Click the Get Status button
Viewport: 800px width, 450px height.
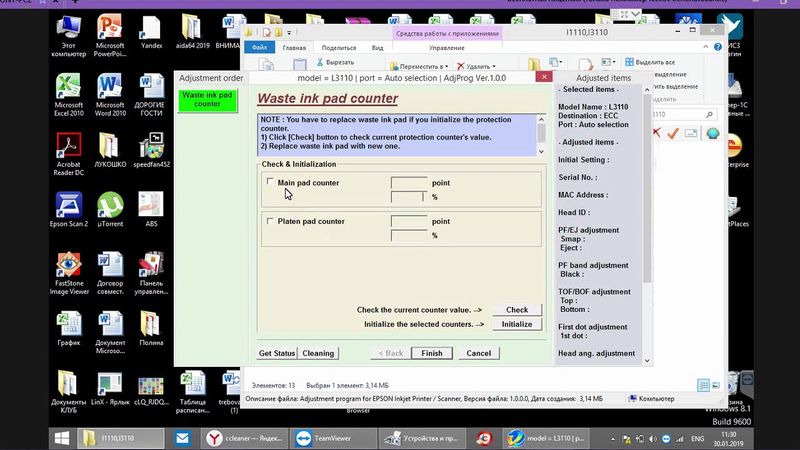277,353
